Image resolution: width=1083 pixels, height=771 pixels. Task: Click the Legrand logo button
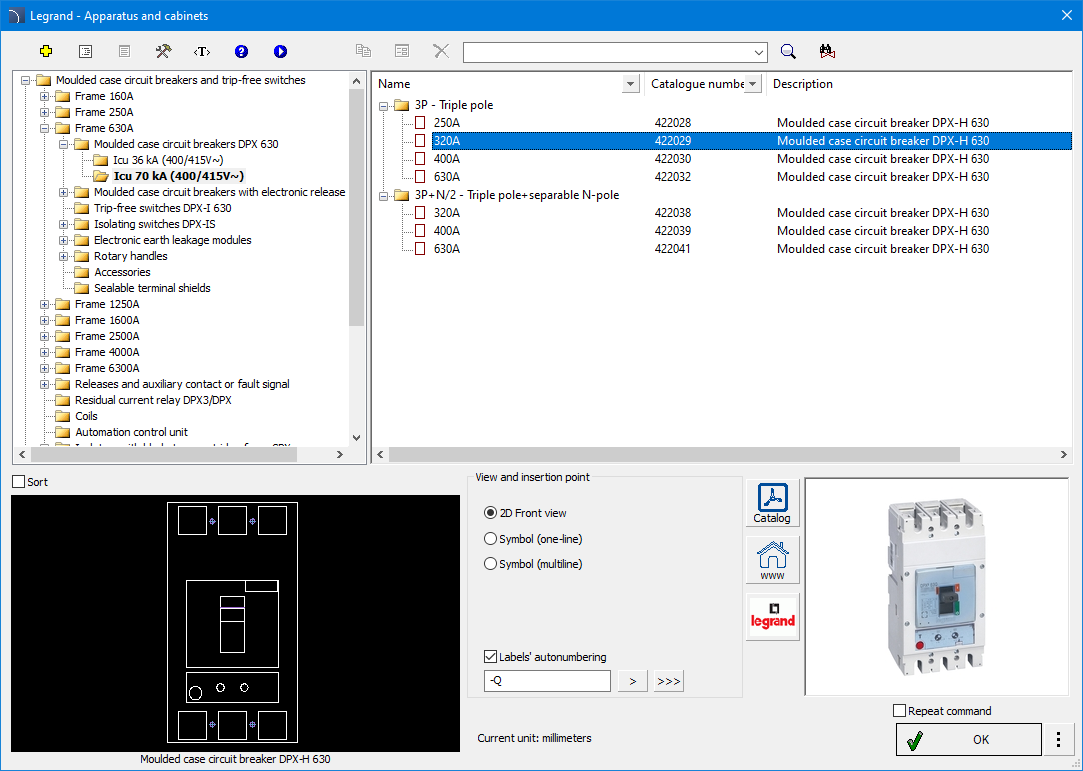(x=772, y=617)
